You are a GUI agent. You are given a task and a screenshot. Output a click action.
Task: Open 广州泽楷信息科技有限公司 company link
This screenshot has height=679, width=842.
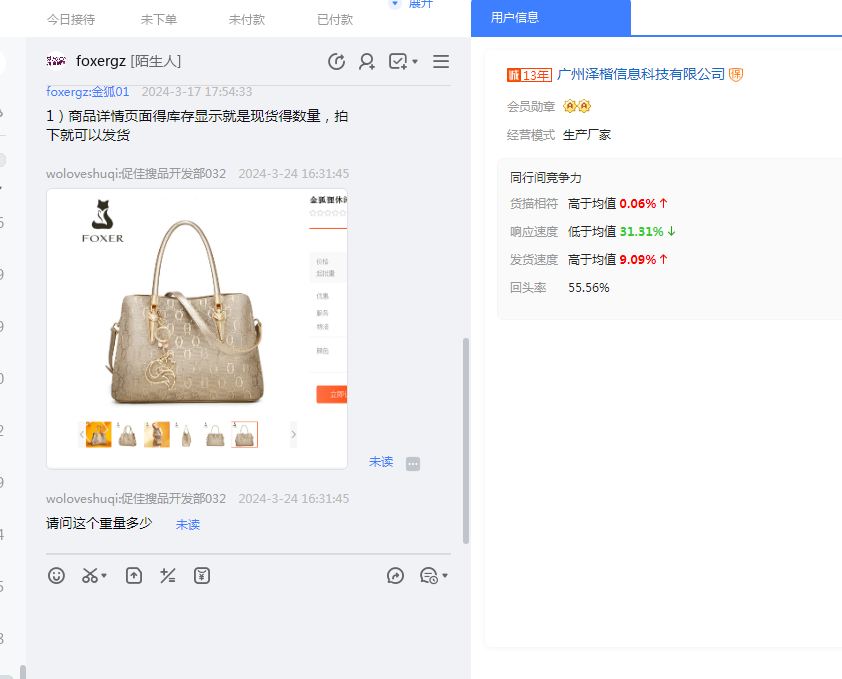640,74
